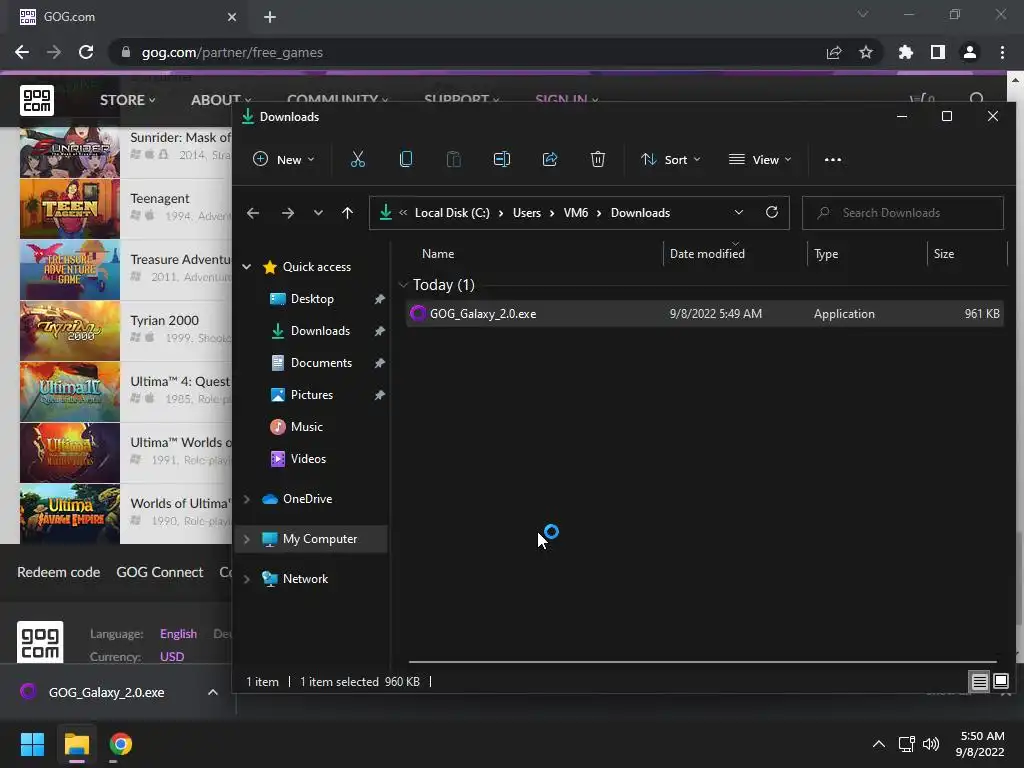Click File Explorer icon on taskbar
Image resolution: width=1024 pixels, height=768 pixels.
pos(76,744)
